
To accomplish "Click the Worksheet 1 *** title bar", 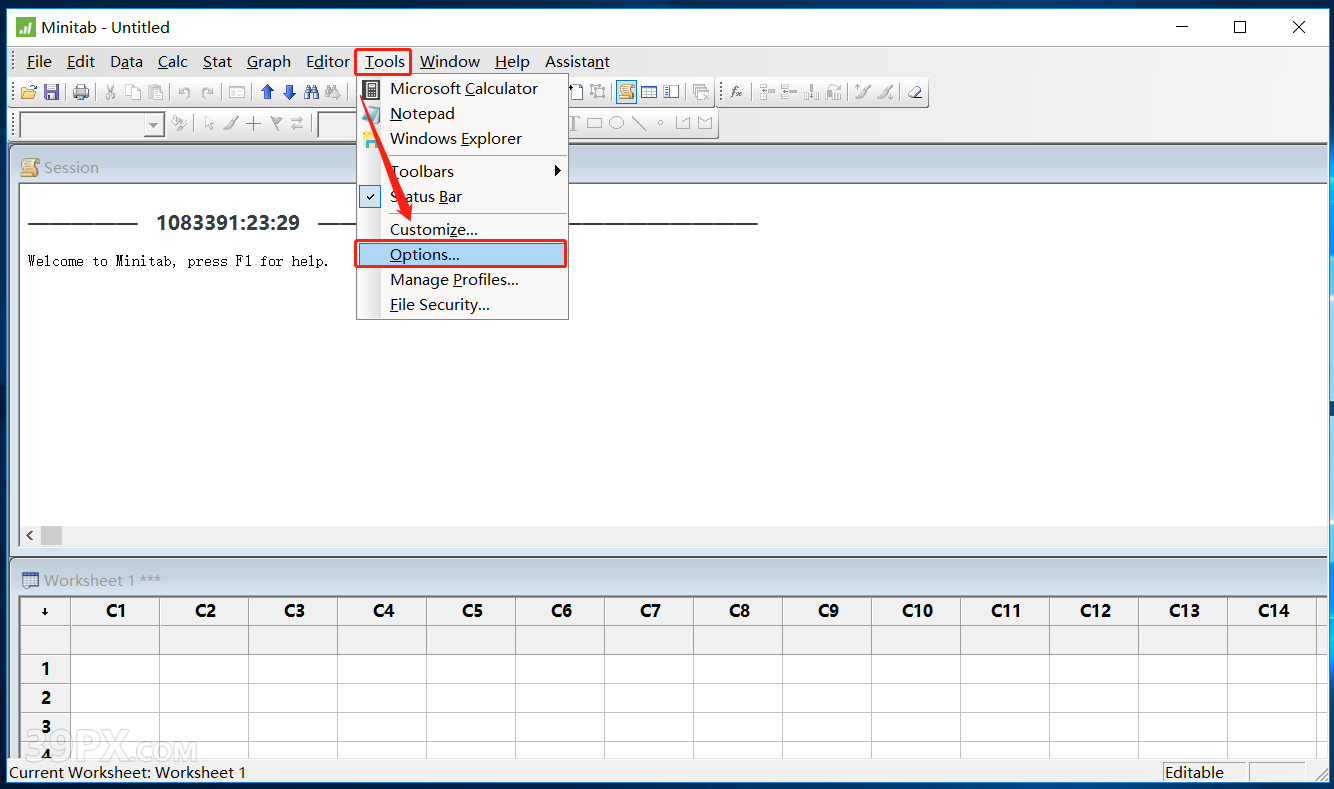I will pyautogui.click(x=668, y=580).
